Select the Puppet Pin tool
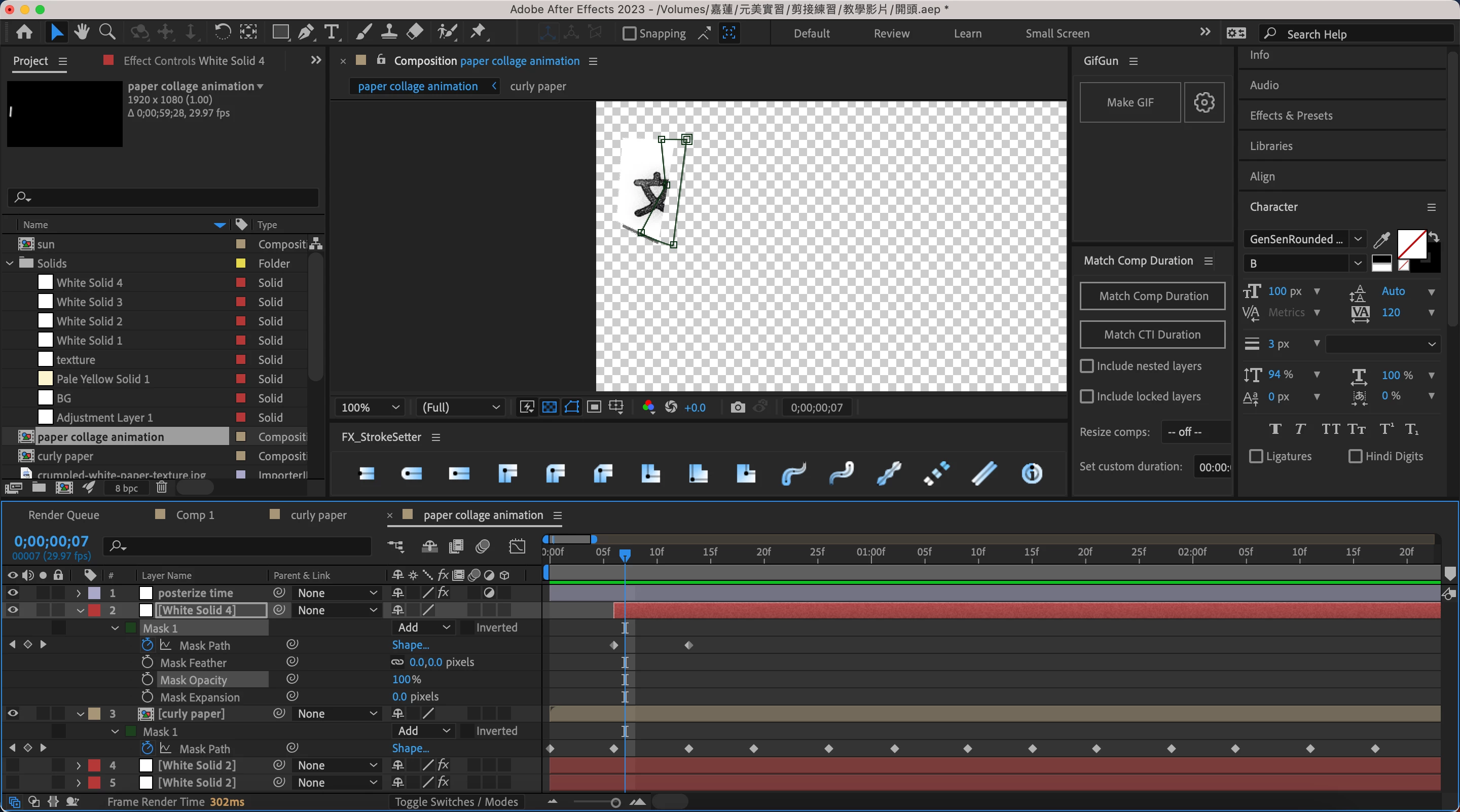Image resolution: width=1460 pixels, height=812 pixels. 479,32
